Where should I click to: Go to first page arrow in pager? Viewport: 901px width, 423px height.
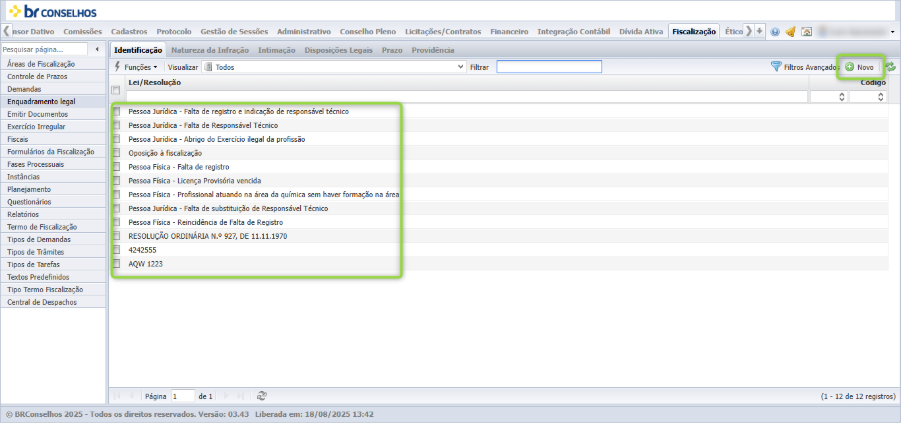[117, 396]
